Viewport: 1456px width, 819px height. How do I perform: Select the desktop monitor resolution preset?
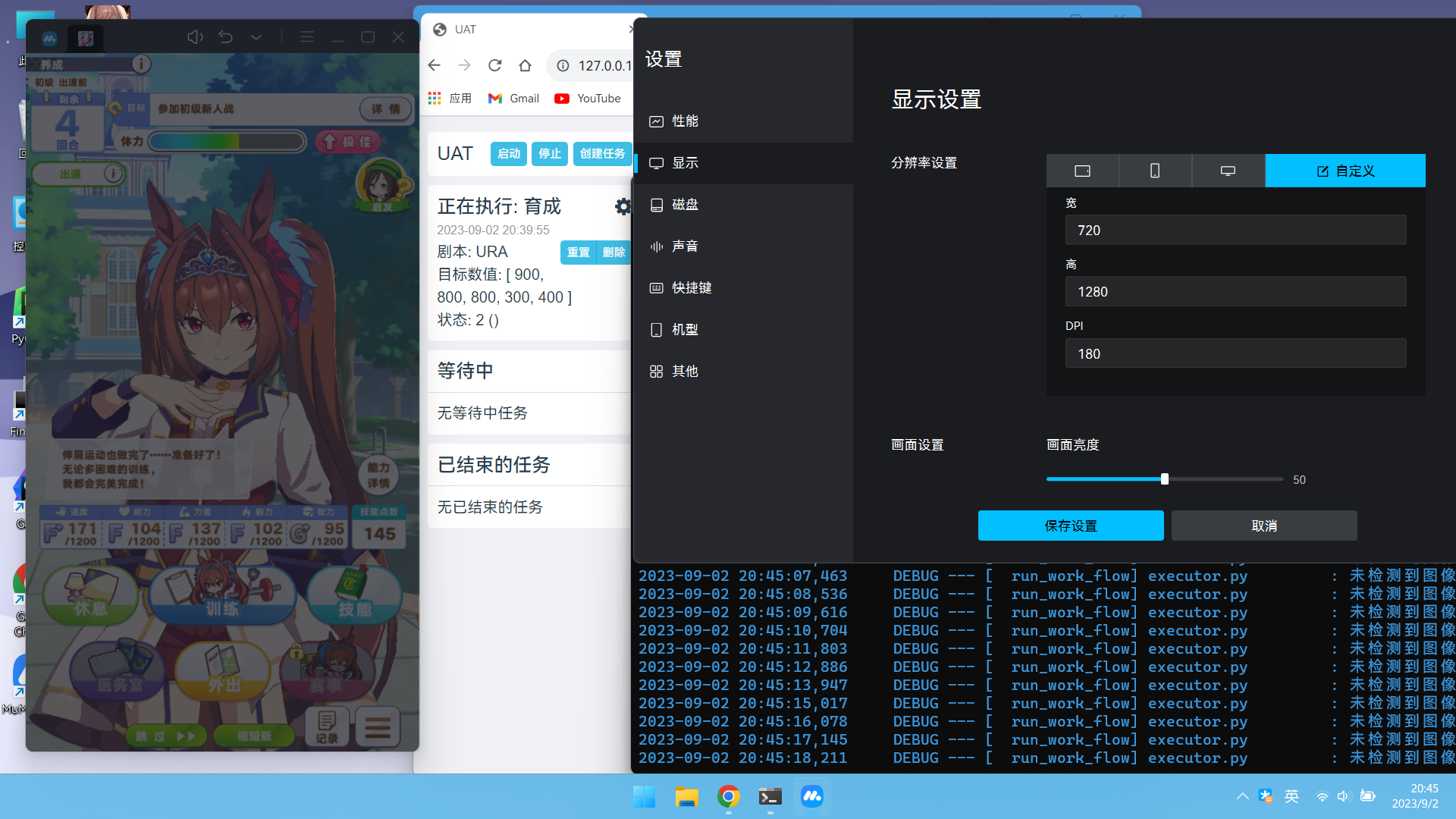click(x=1228, y=171)
